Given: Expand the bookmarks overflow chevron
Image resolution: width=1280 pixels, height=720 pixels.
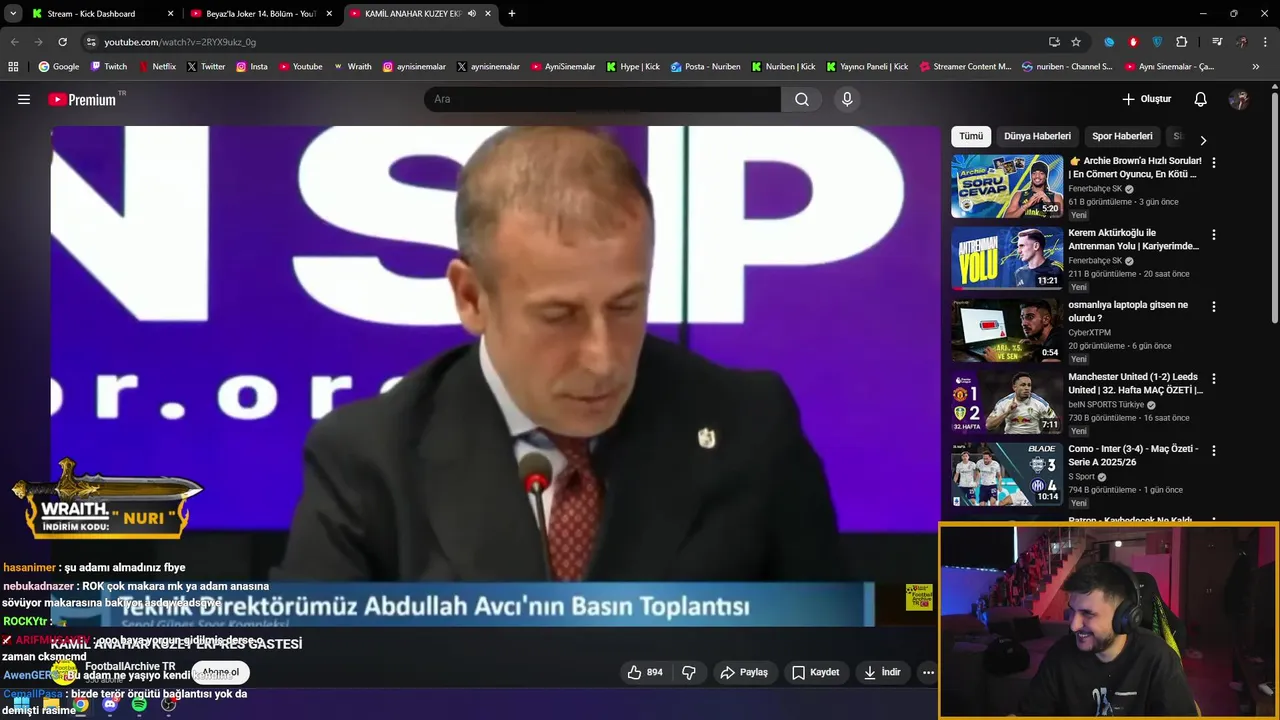Looking at the screenshot, I should click(1256, 67).
